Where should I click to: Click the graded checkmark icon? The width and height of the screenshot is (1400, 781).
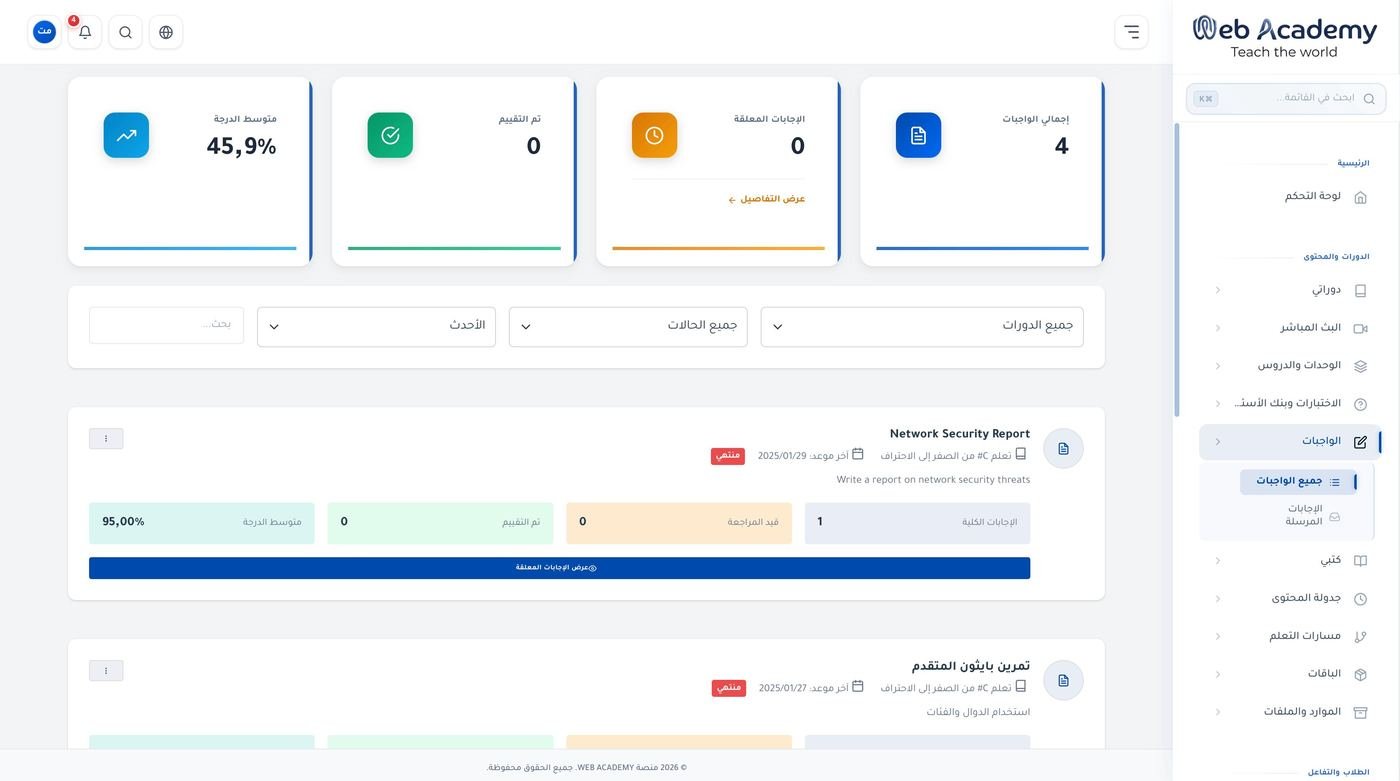(x=390, y=135)
